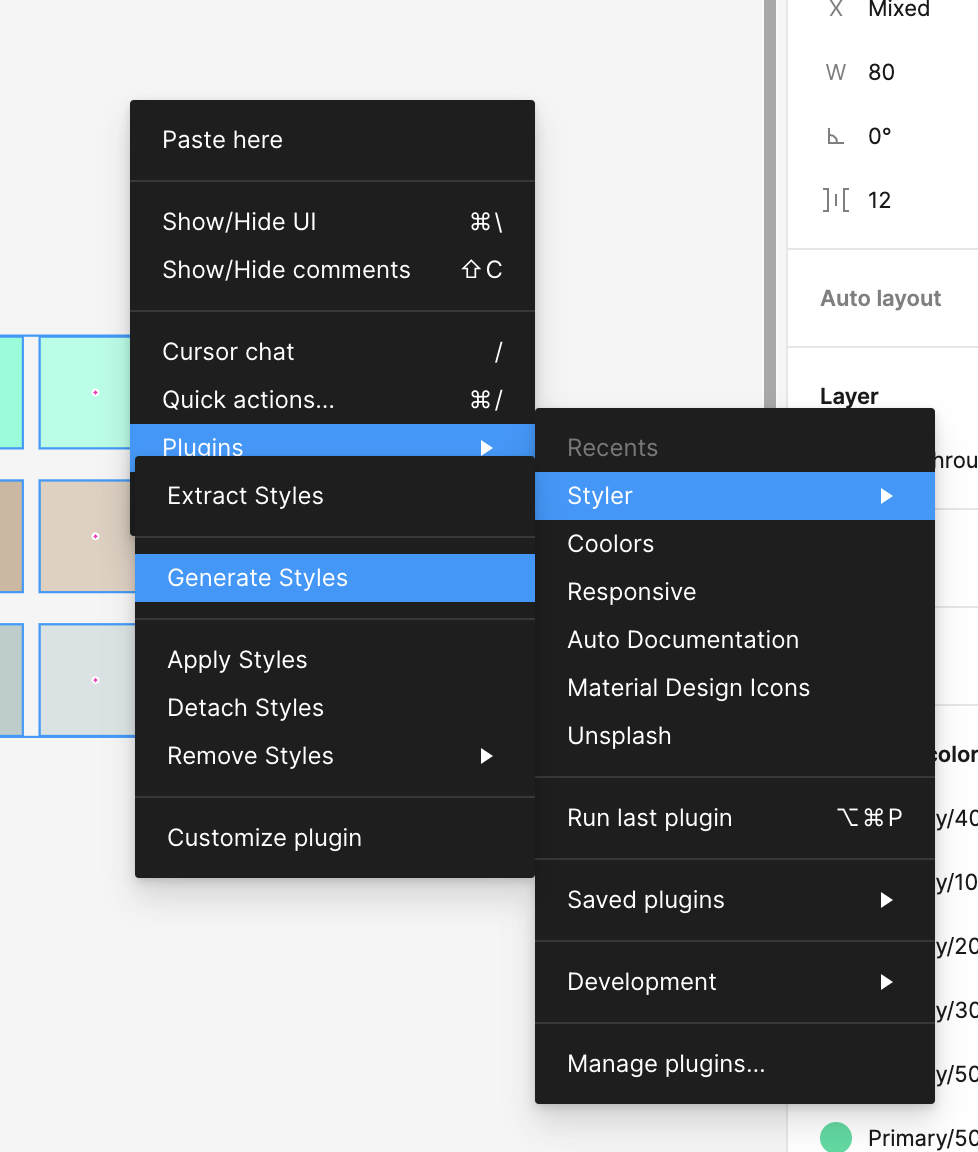Expand the Remove Styles submenu arrow
The height and width of the screenshot is (1152, 978).
(486, 756)
